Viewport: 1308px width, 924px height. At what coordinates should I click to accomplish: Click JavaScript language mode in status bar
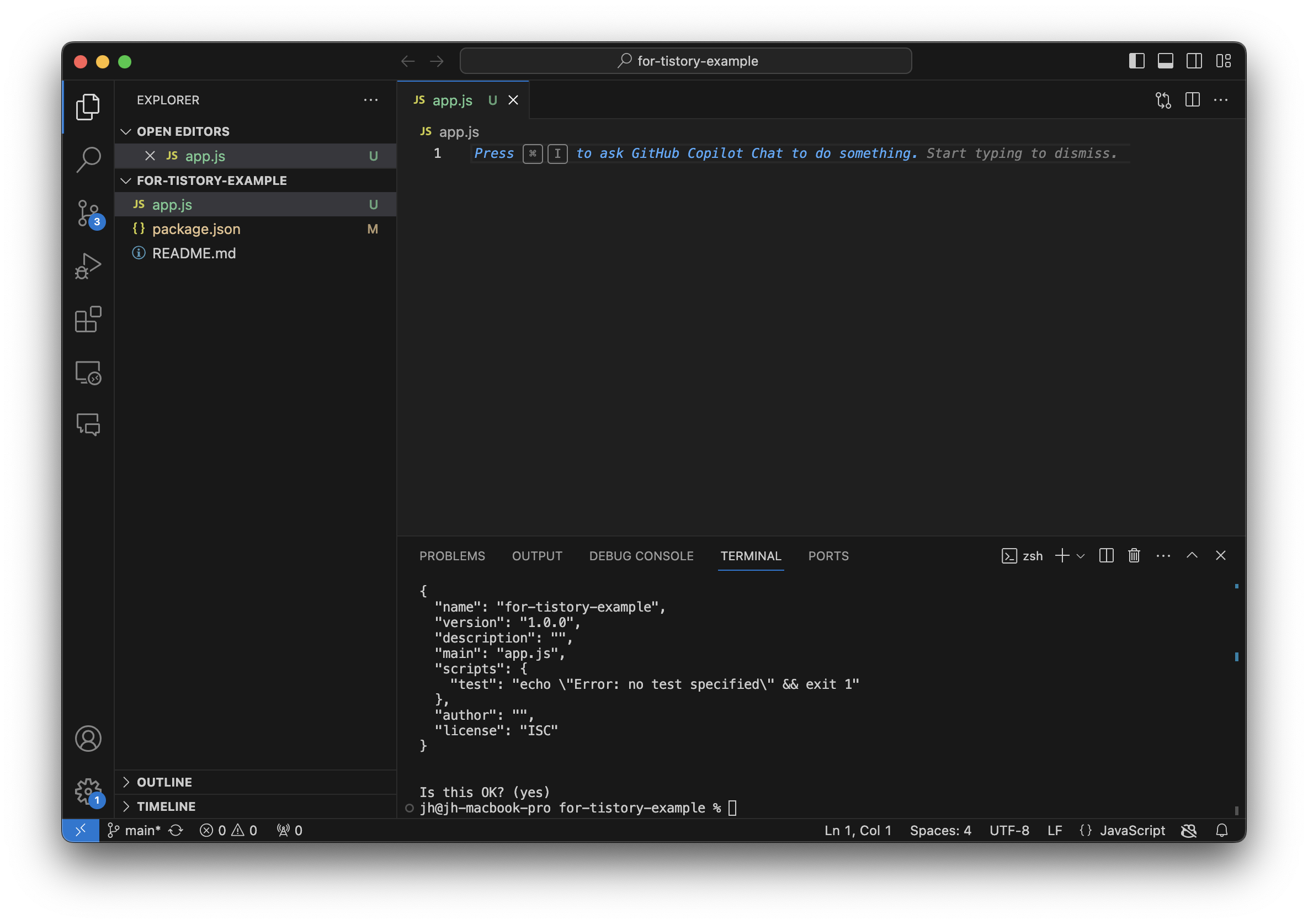[1132, 831]
